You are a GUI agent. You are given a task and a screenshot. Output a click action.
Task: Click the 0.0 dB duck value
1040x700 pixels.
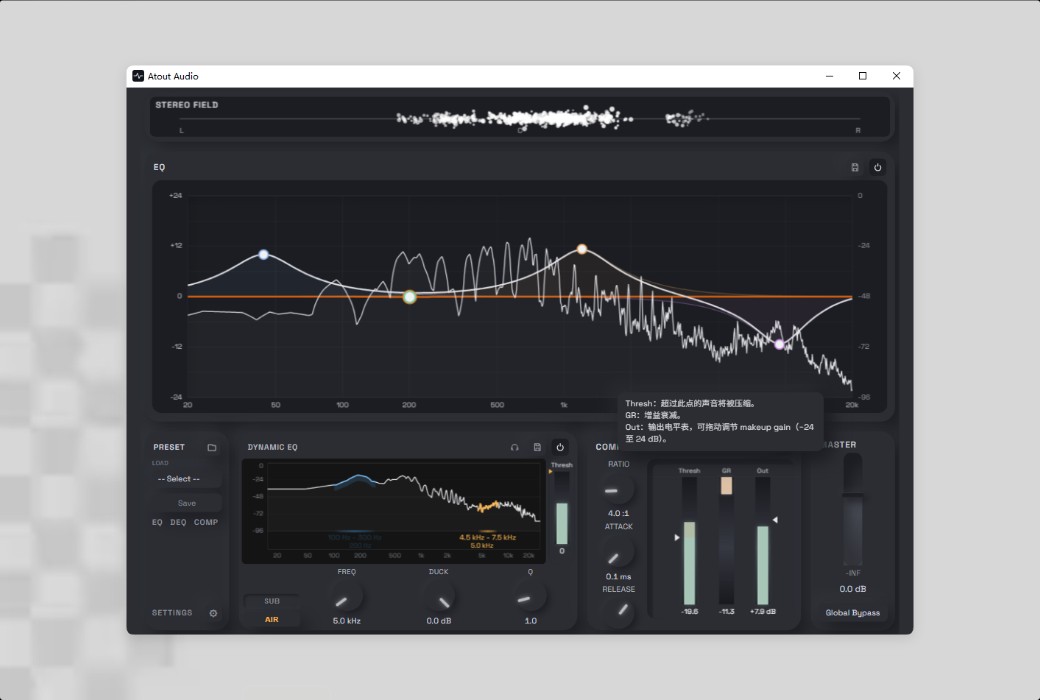[438, 621]
